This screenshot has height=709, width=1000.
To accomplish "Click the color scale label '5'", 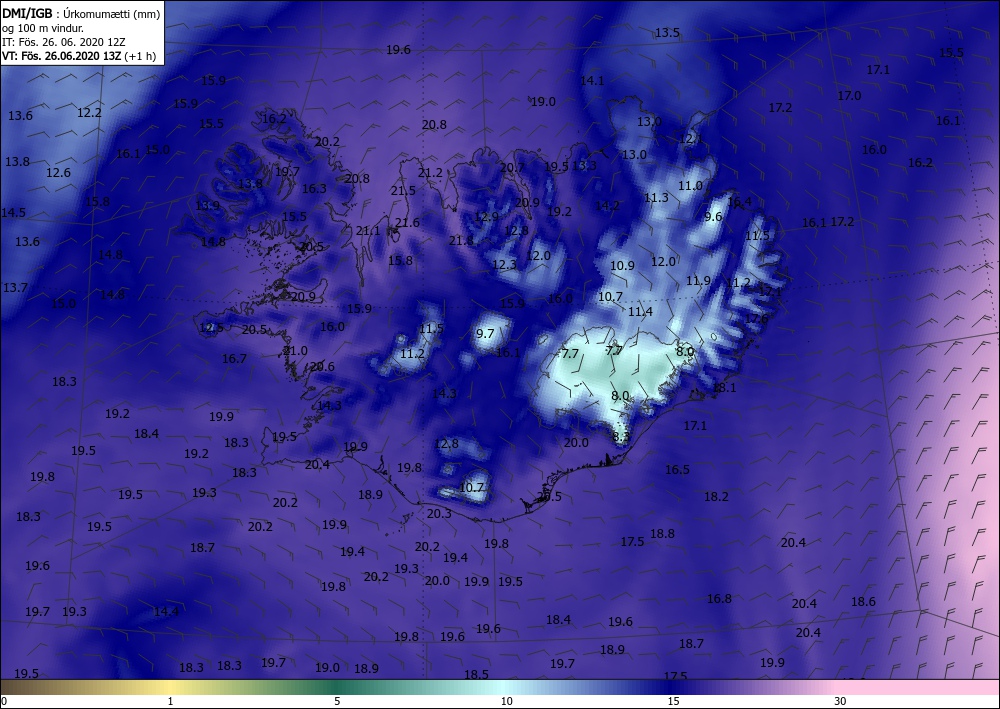I will tap(337, 701).
